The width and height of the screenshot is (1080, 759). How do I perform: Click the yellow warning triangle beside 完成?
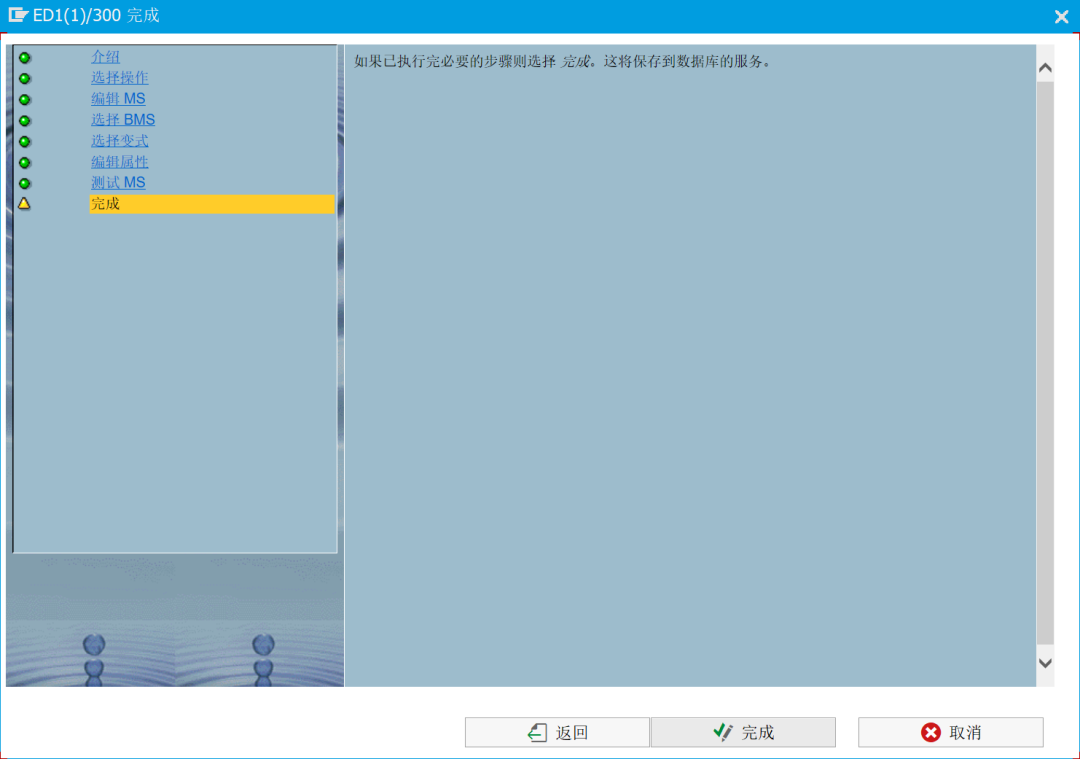coord(24,203)
